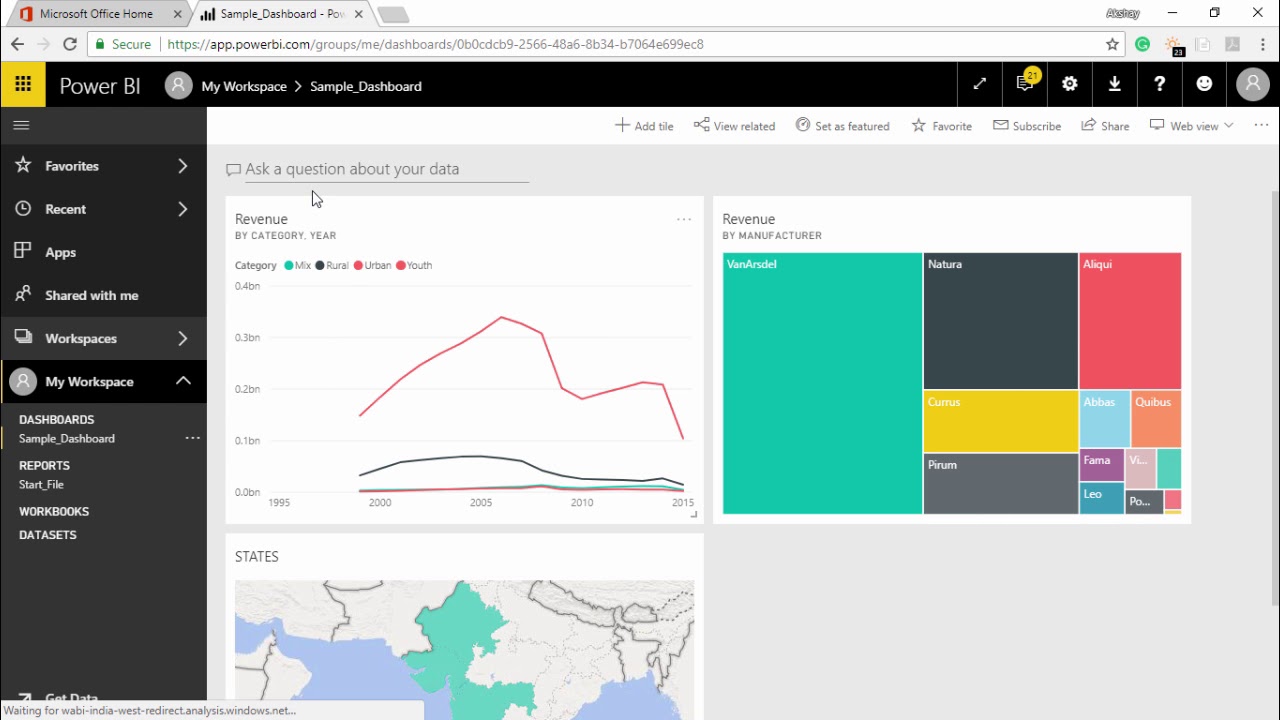Select the Sample_Dashboard browser tab
Screen dimensions: 1280x720
(282, 14)
